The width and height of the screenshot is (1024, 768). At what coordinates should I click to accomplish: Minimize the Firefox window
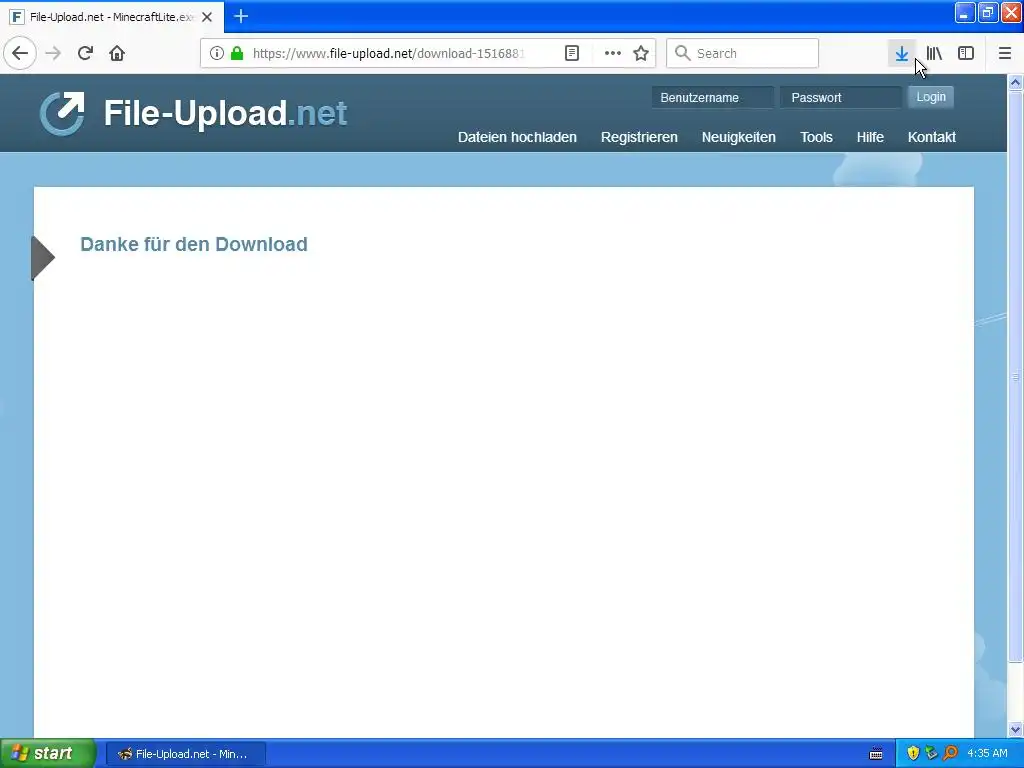(x=965, y=13)
